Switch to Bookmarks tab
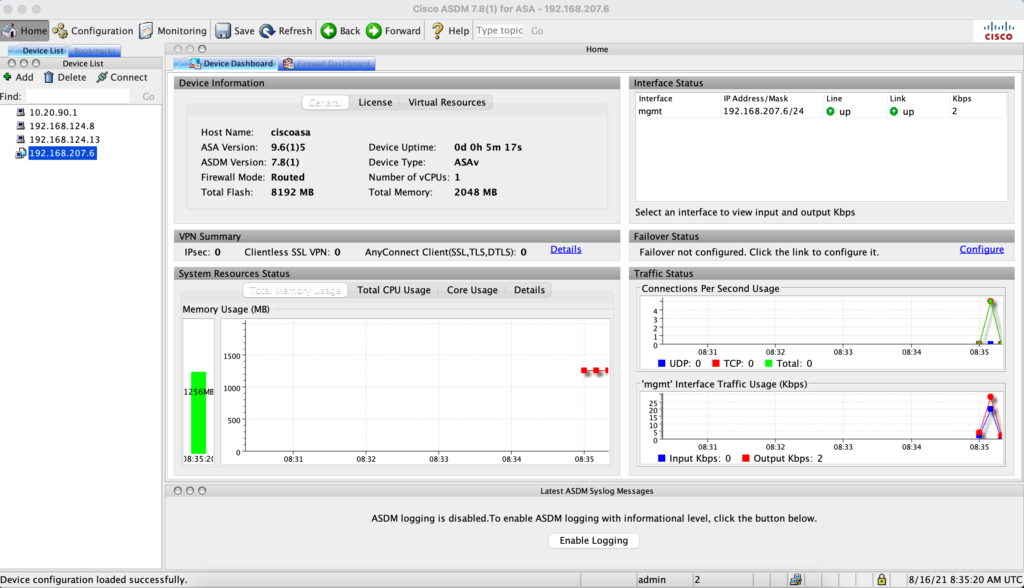The image size is (1024, 588). click(94, 50)
